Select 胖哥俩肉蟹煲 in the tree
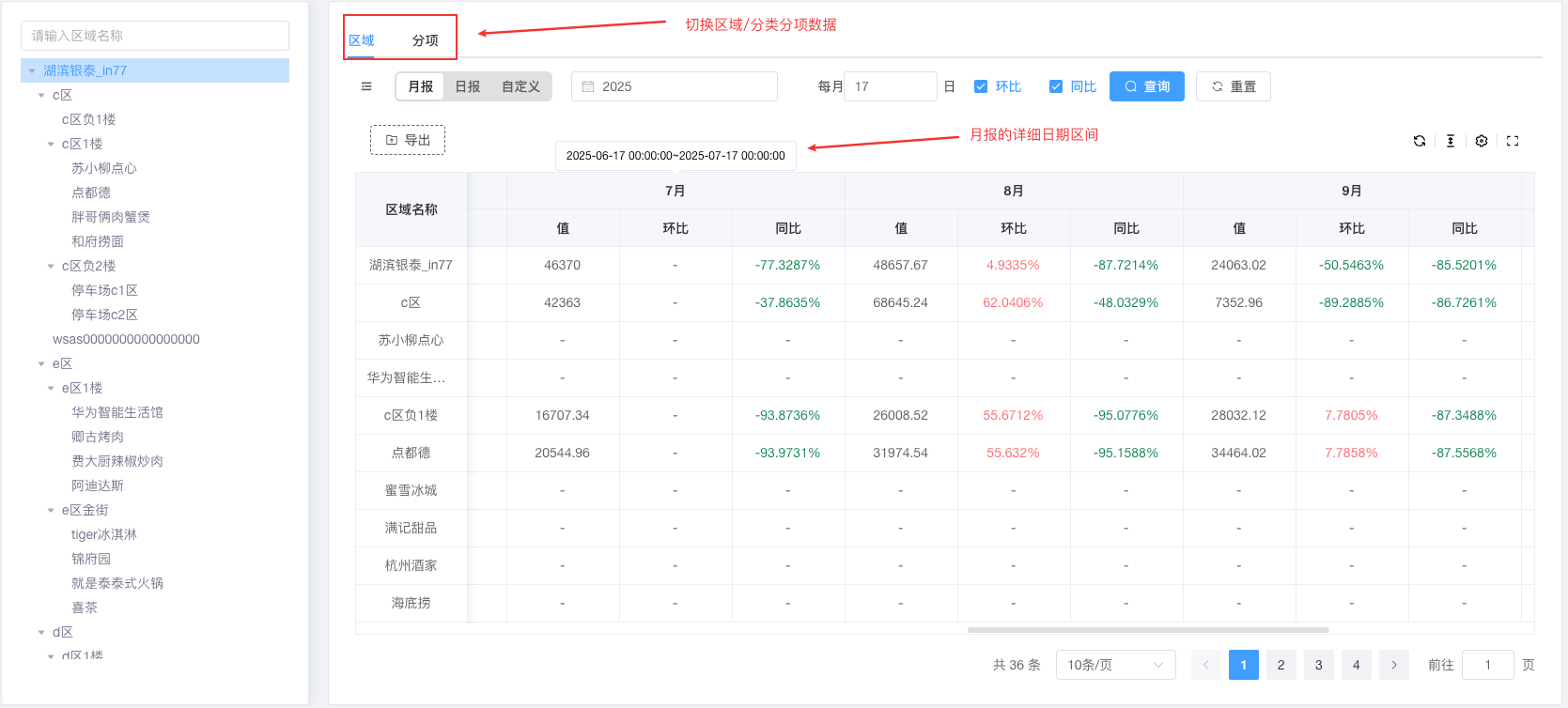The image size is (1568, 708). (111, 217)
